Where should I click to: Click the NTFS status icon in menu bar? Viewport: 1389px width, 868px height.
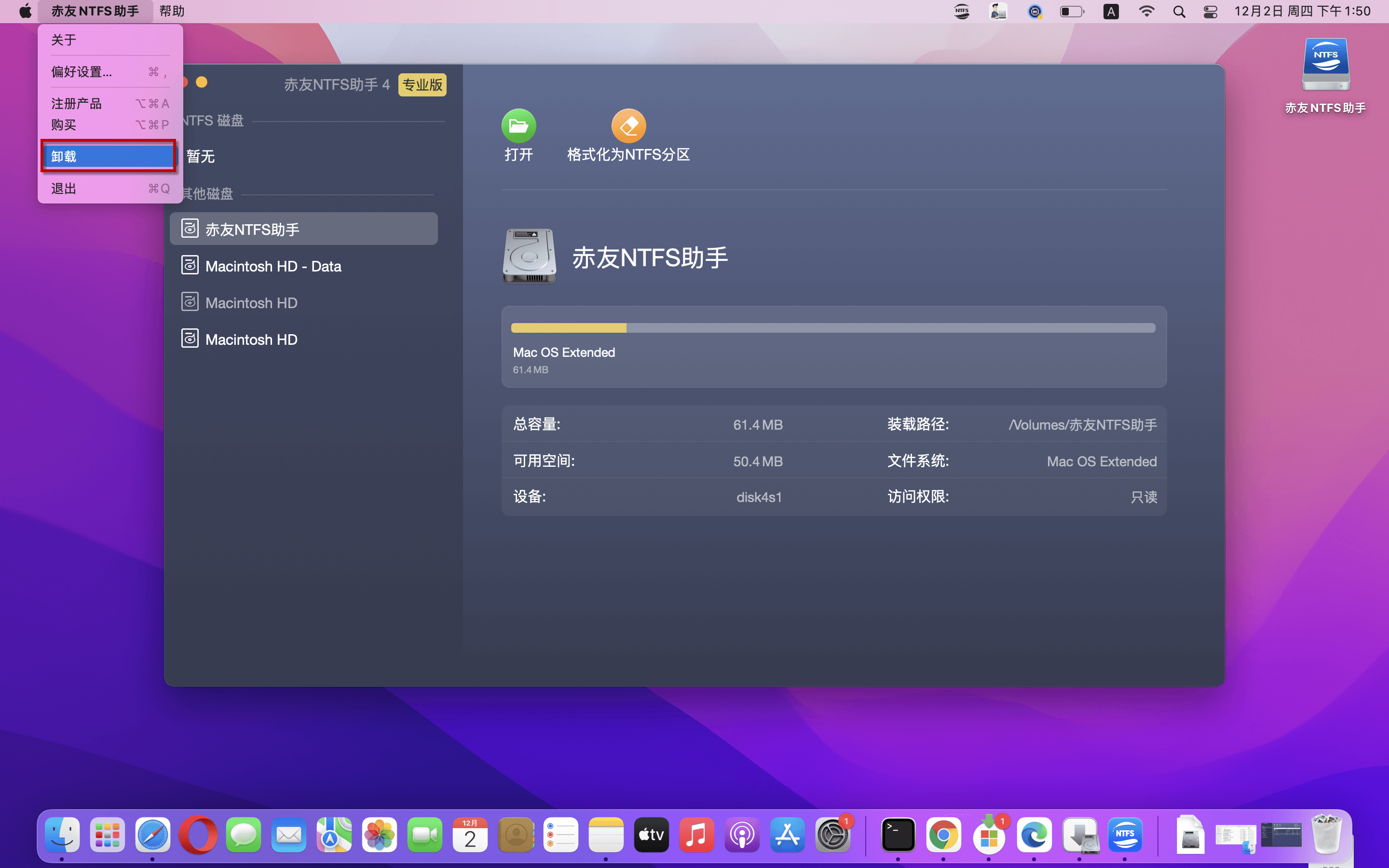point(961,12)
